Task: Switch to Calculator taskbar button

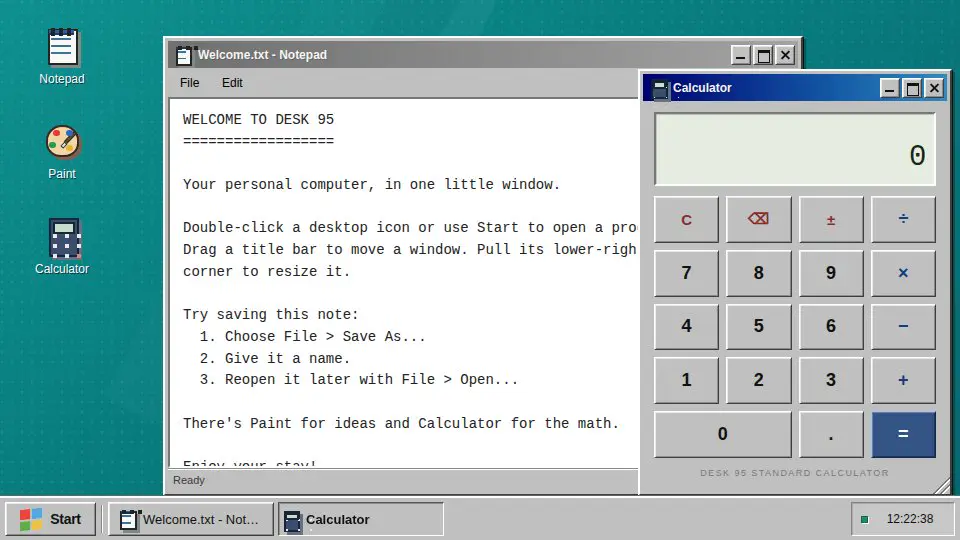Action: pyautogui.click(x=361, y=519)
